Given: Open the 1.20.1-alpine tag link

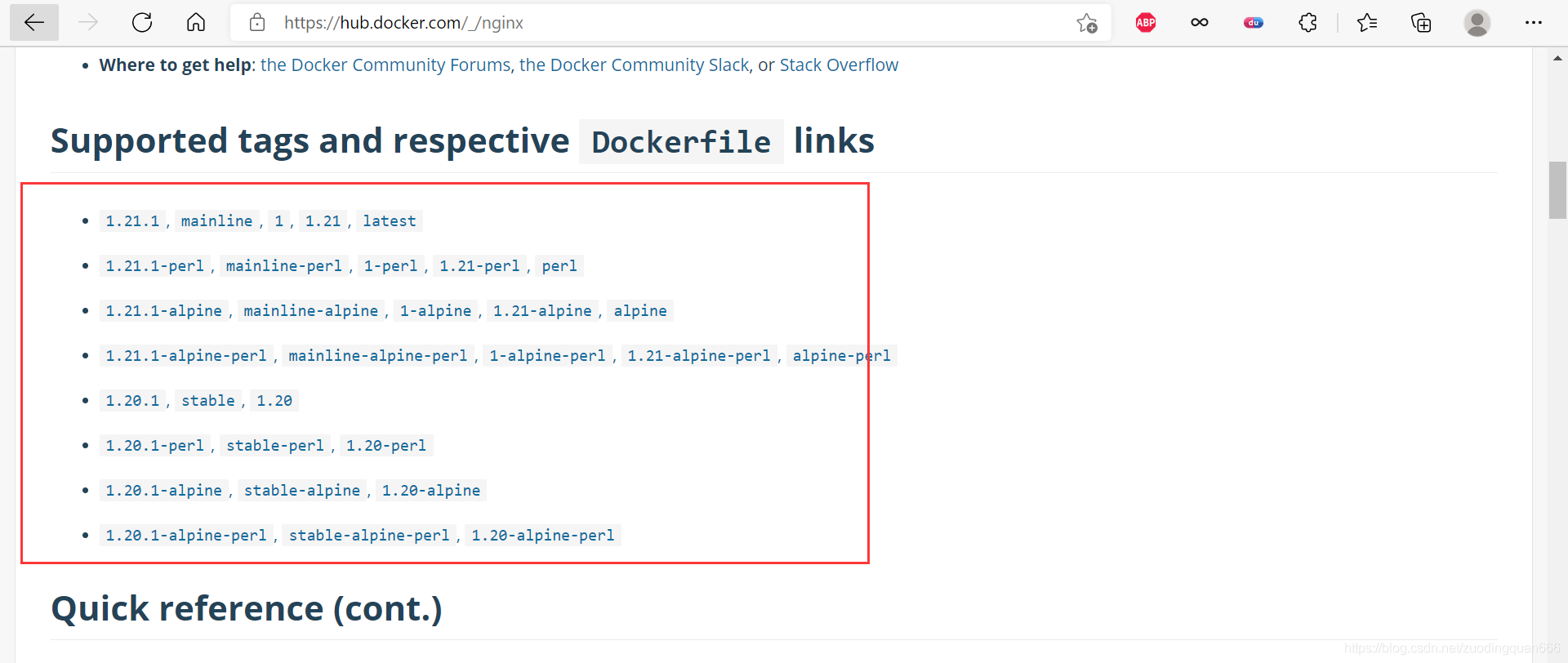Looking at the screenshot, I should (163, 491).
